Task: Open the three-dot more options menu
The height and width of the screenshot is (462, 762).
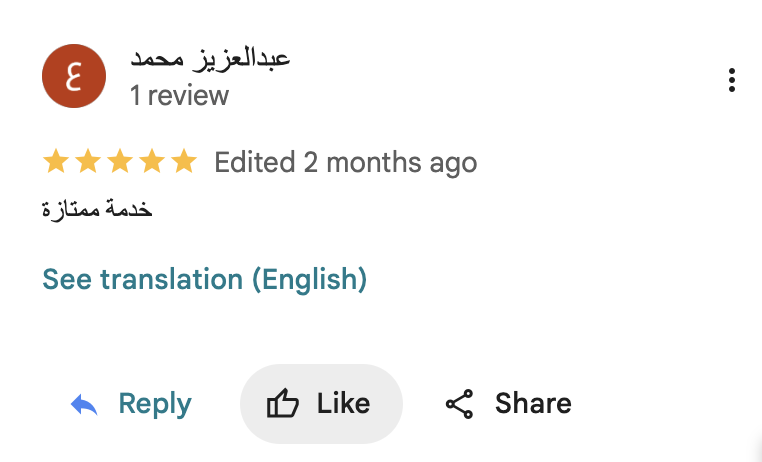Action: tap(732, 81)
